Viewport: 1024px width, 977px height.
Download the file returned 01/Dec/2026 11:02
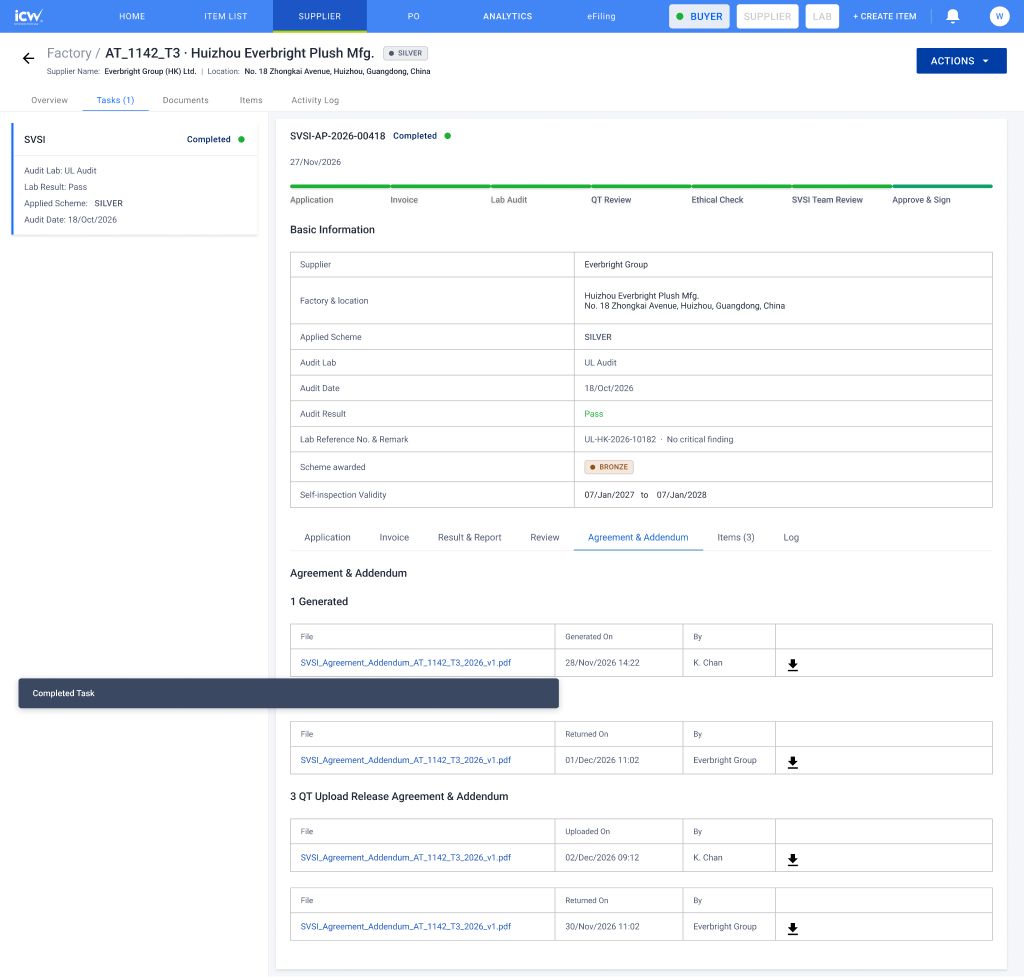(x=793, y=761)
